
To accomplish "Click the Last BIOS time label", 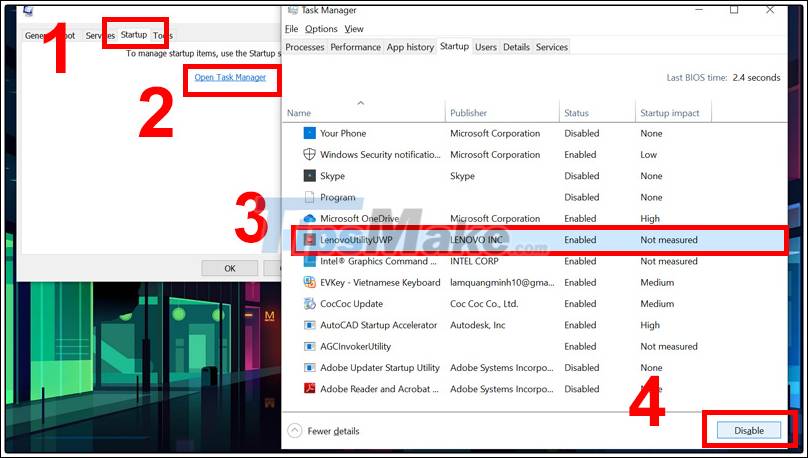I will (697, 78).
